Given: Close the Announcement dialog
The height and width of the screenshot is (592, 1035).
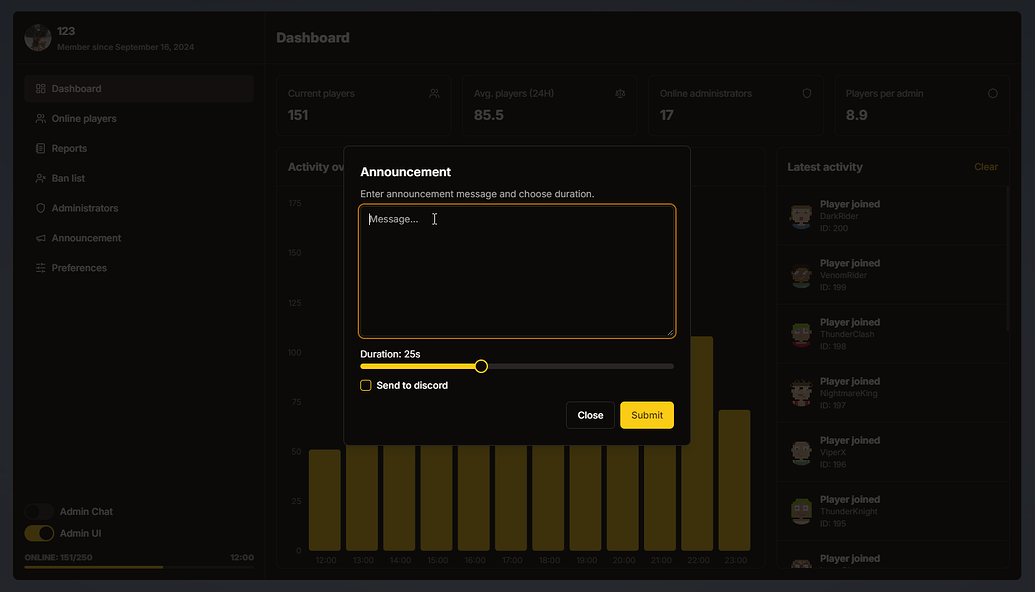Looking at the screenshot, I should coord(590,415).
